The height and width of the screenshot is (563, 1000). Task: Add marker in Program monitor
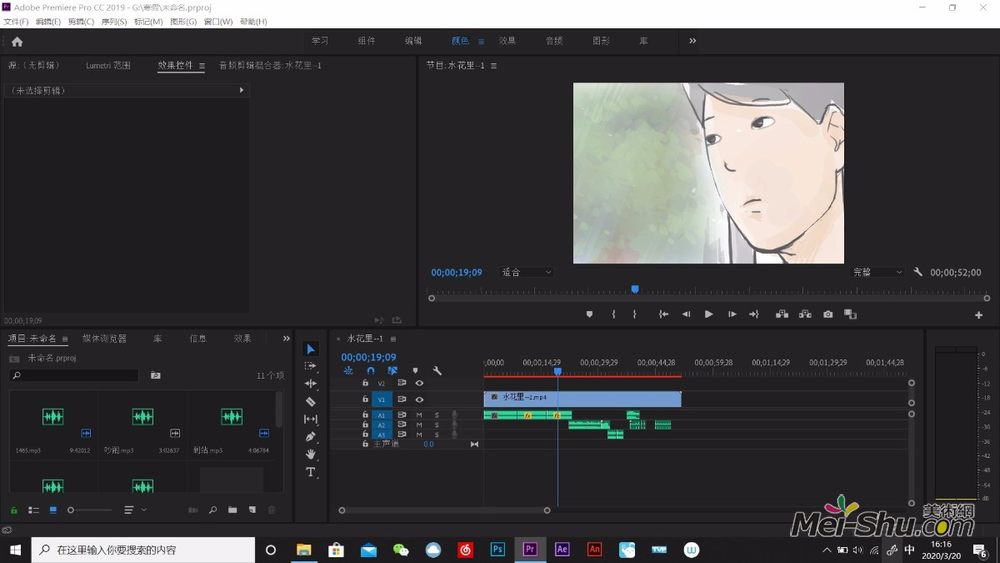(x=589, y=314)
